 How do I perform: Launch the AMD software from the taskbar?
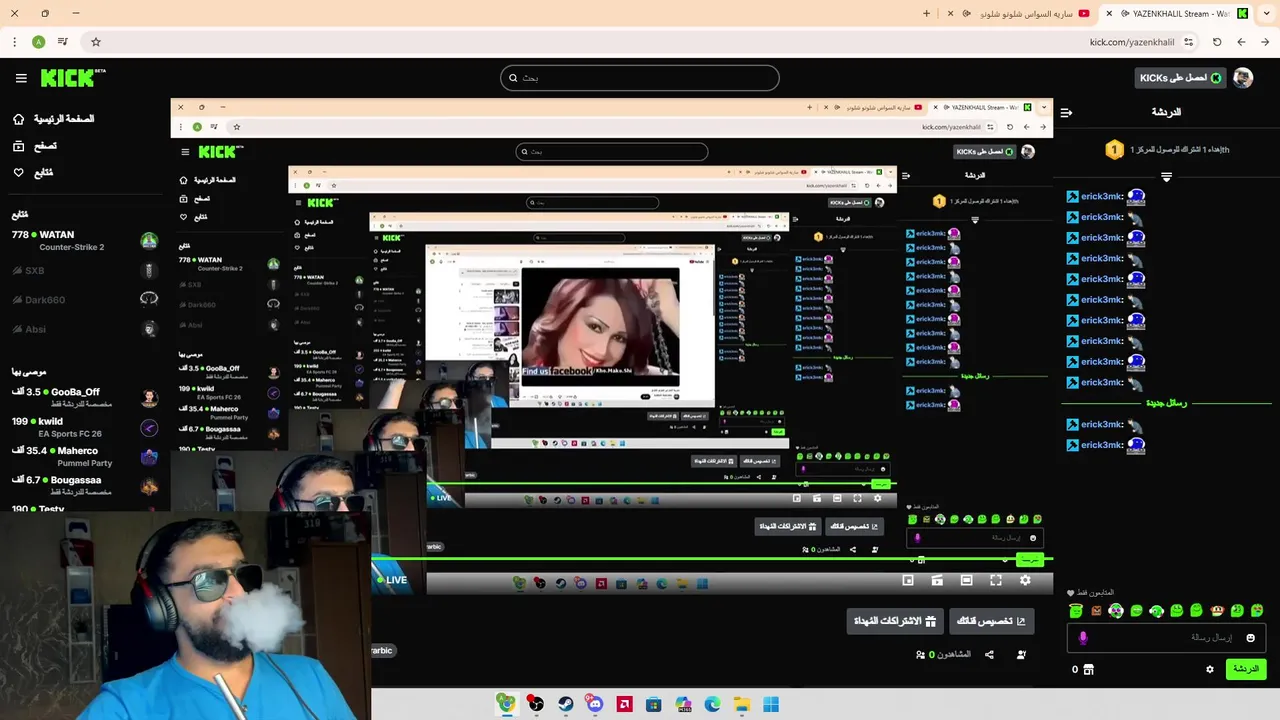tap(624, 704)
